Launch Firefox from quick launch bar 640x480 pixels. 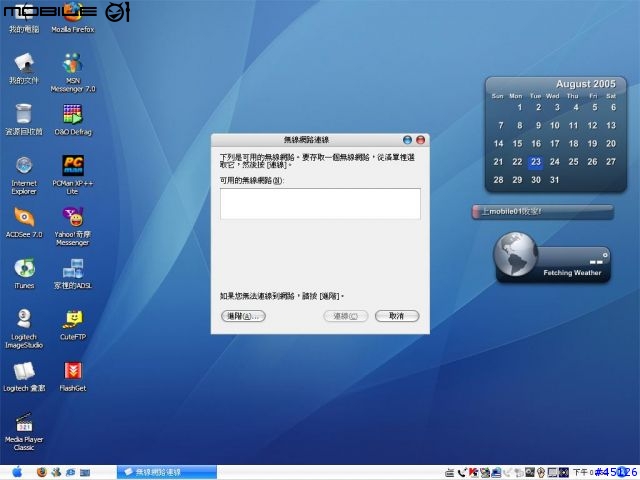tap(42, 473)
